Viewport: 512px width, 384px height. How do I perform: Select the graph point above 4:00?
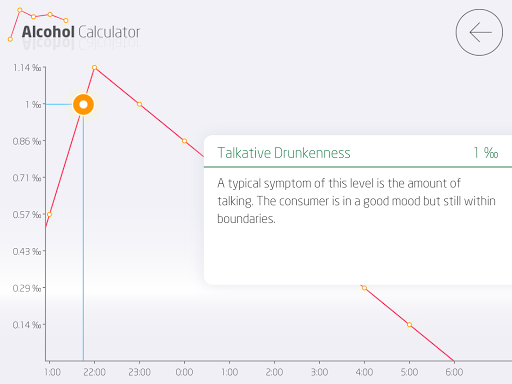(364, 288)
